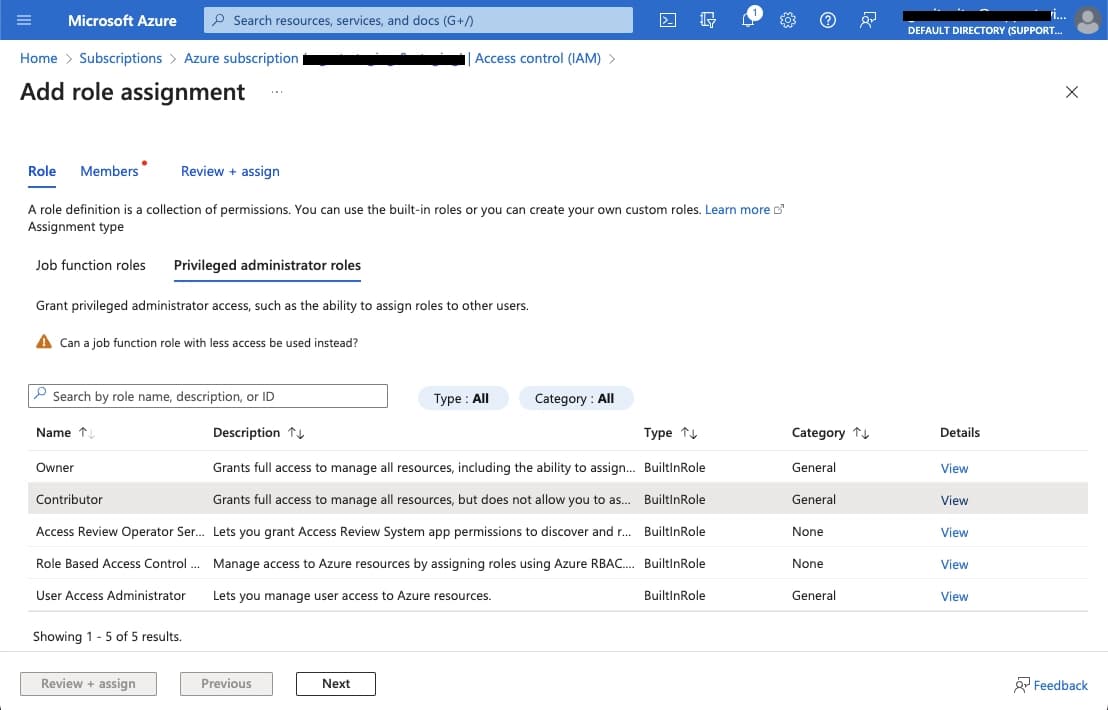Open the Help menu question mark
The height and width of the screenshot is (710, 1108).
tap(827, 20)
